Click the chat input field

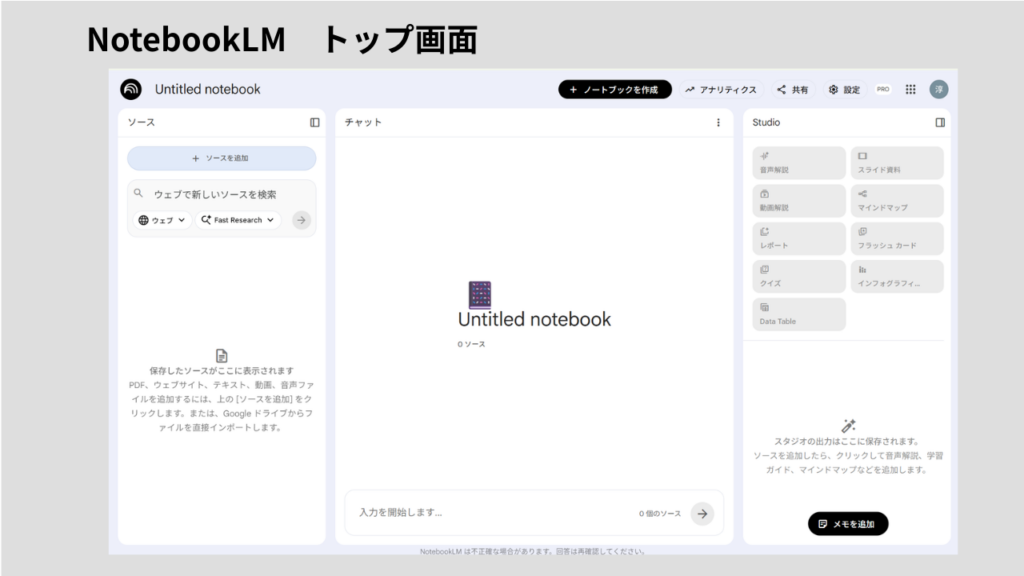point(490,513)
